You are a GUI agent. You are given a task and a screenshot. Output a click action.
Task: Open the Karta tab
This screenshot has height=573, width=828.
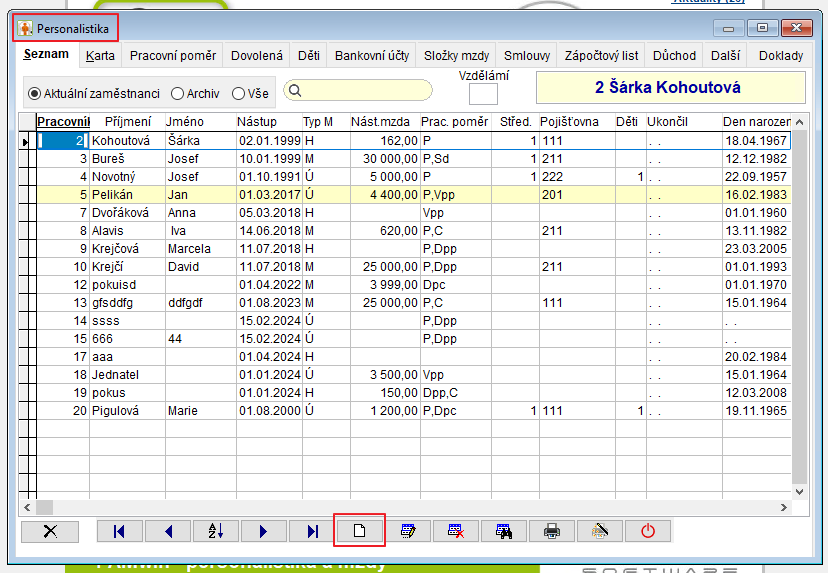pyautogui.click(x=100, y=55)
